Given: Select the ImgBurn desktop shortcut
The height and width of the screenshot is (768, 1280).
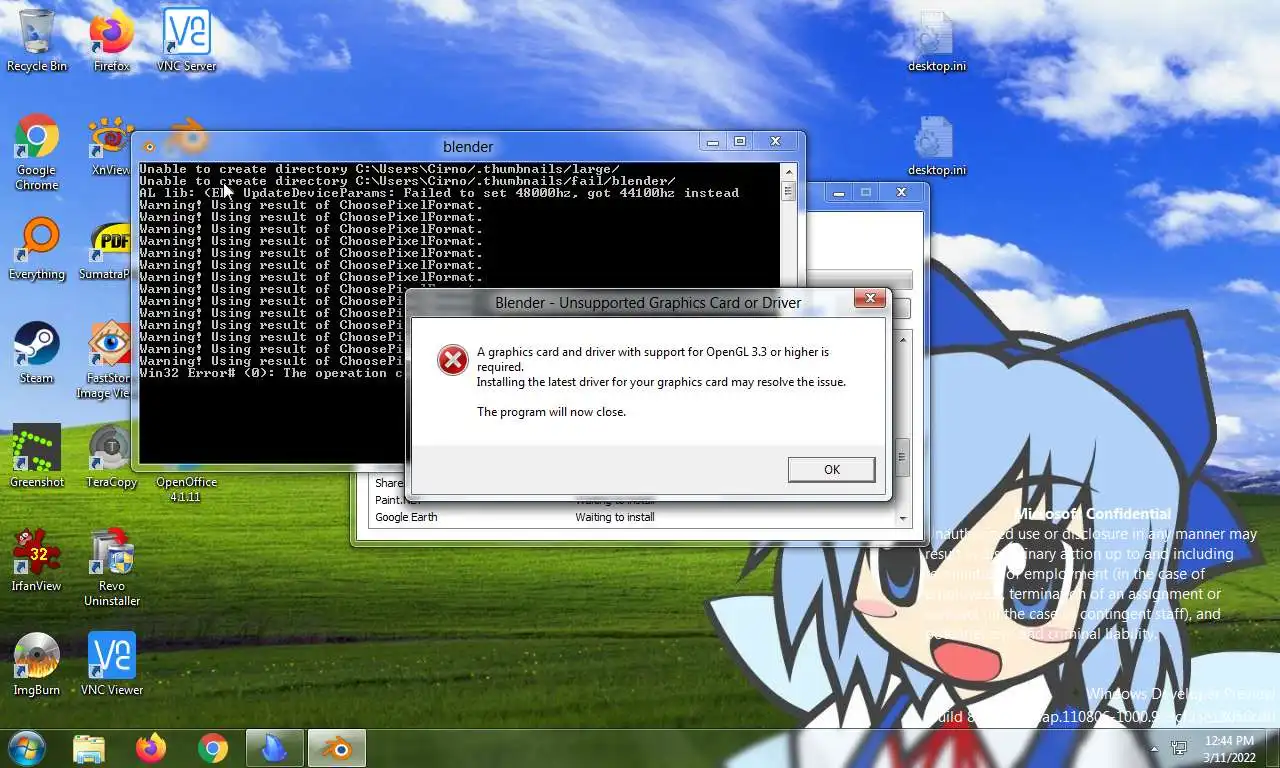Looking at the screenshot, I should click(x=37, y=665).
